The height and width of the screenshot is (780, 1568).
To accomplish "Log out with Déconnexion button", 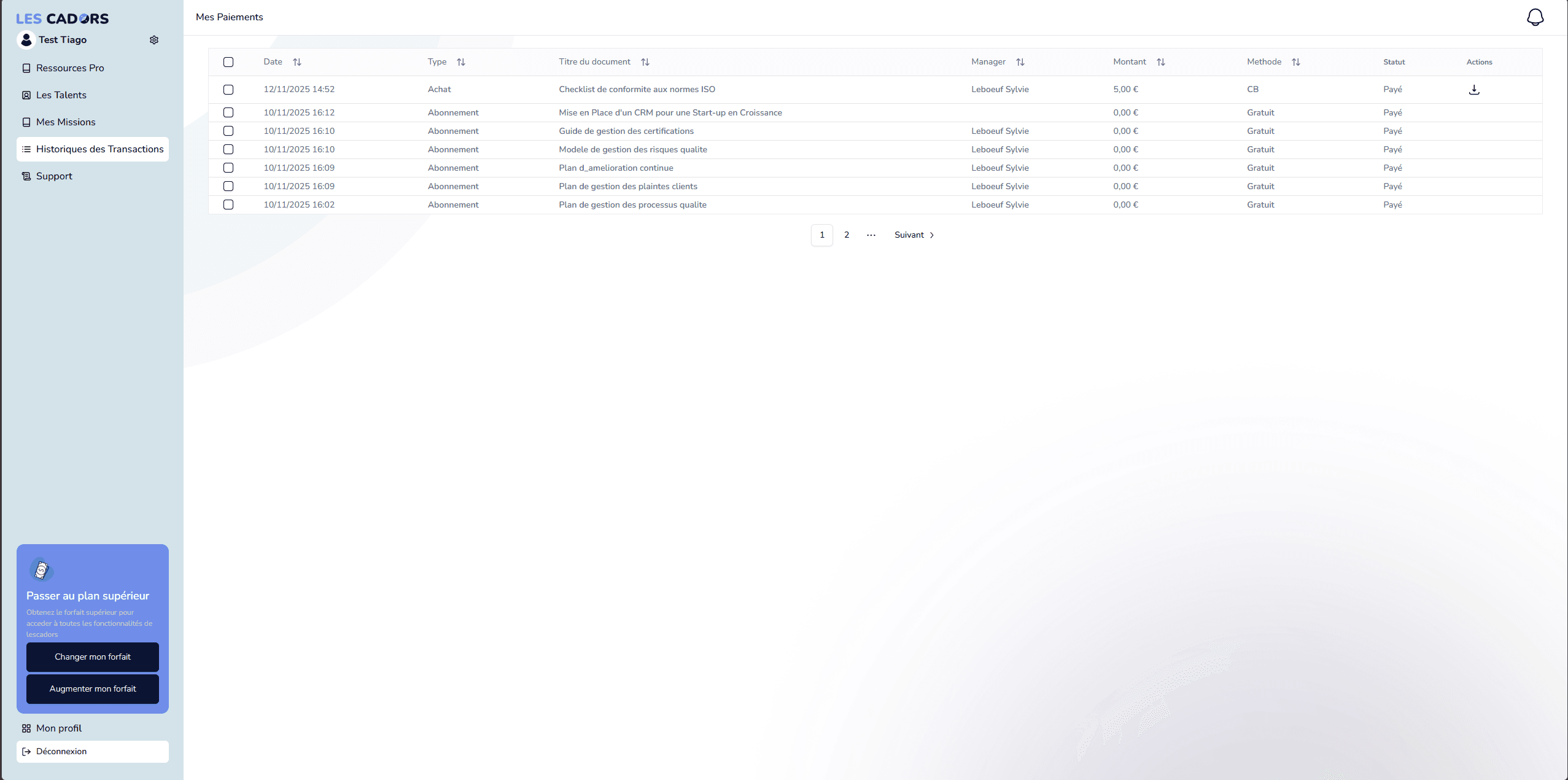I will 93,752.
